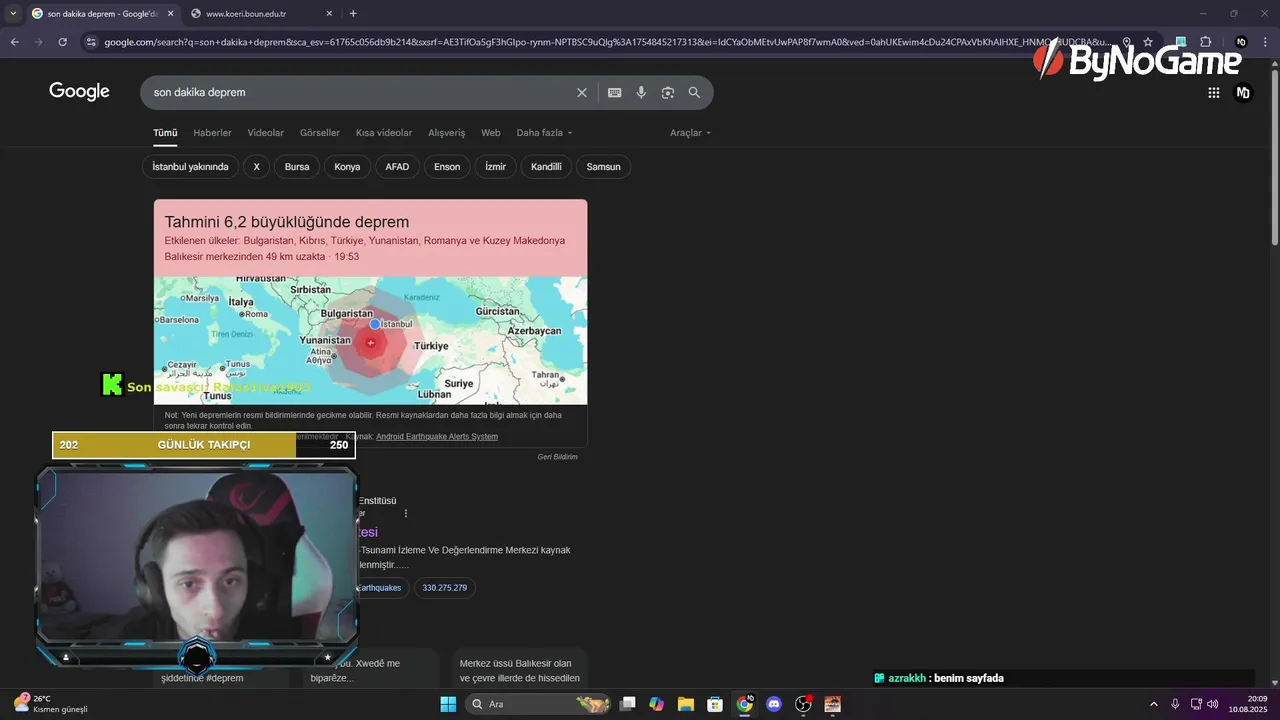Viewport: 1280px width, 720px height.
Task: Click inside the Google search input field
Action: tap(360, 92)
